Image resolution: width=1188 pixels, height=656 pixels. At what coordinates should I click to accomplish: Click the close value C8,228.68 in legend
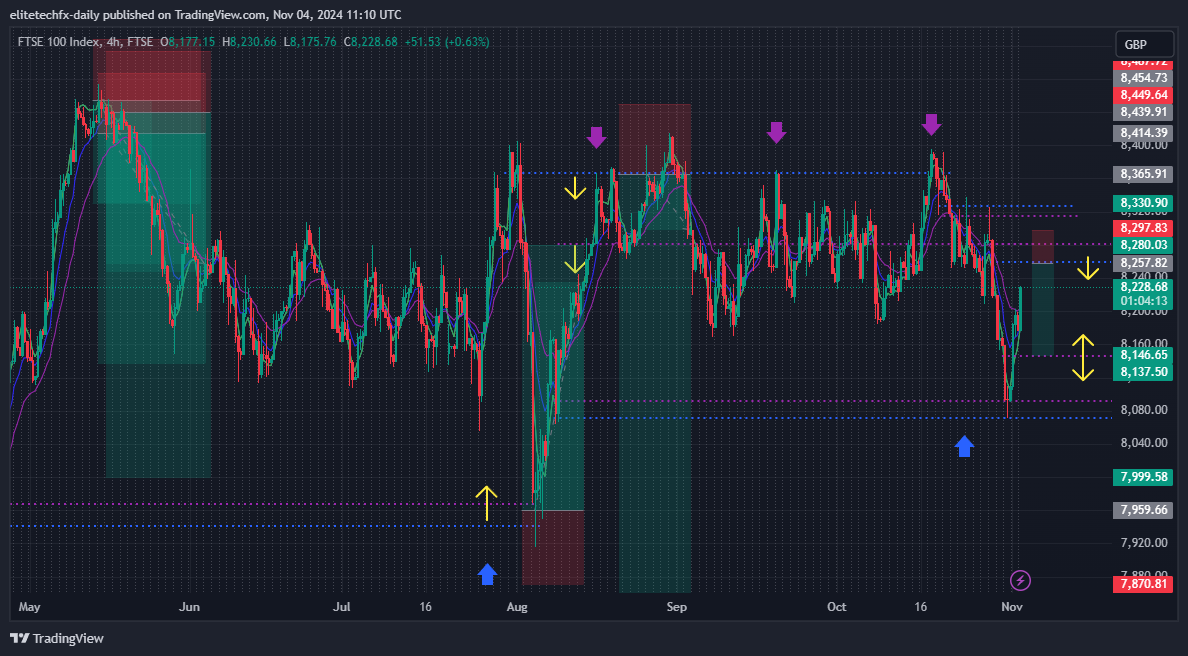coord(370,42)
